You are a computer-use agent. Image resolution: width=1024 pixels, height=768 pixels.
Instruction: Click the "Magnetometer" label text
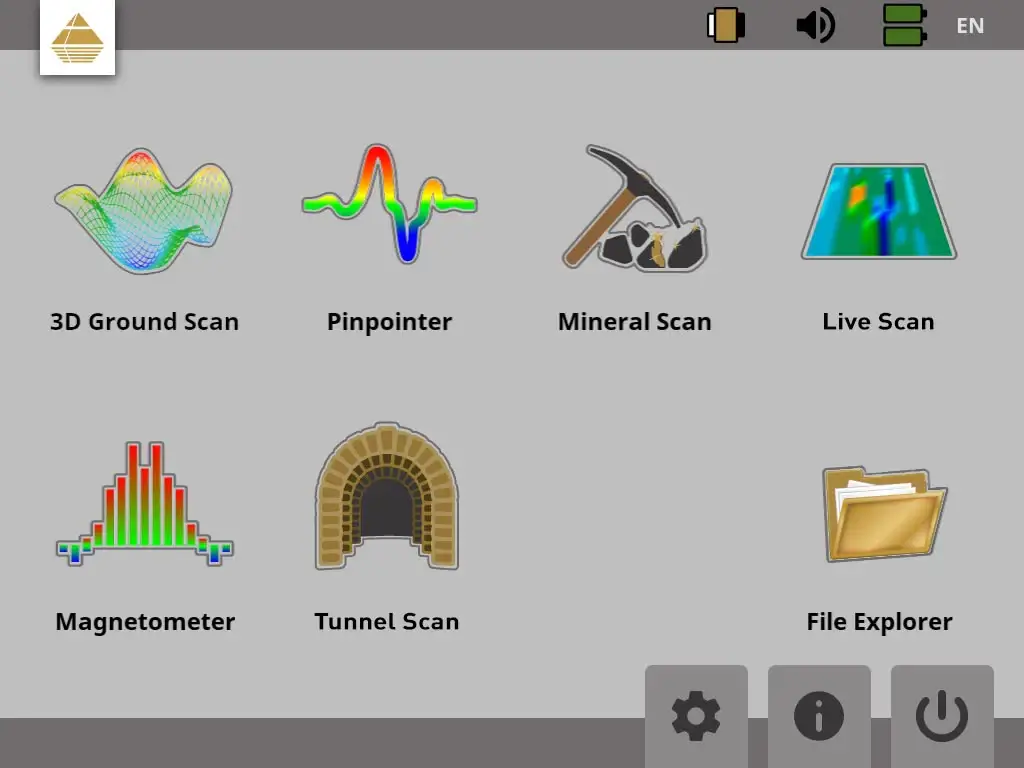tap(145, 622)
